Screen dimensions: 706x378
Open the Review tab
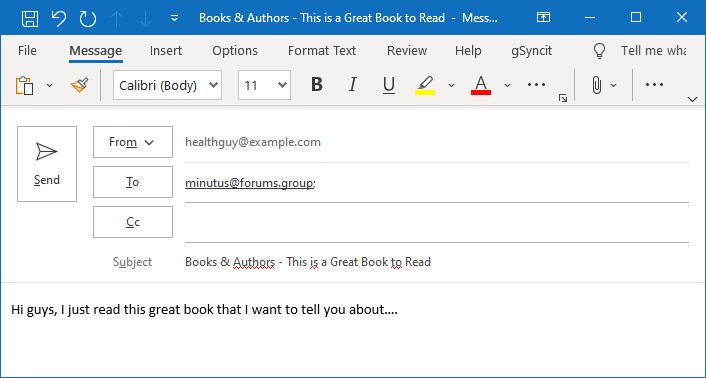pos(407,50)
